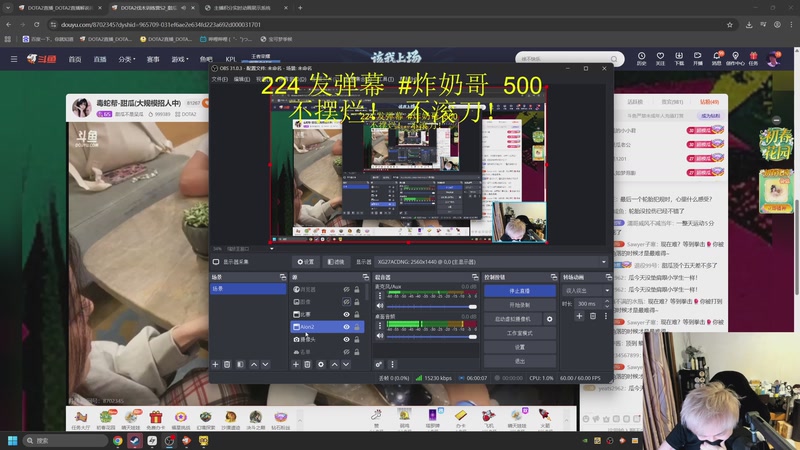Screen dimensions: 800x450
Task: Delete the scene transition trash icon
Action: point(593,316)
